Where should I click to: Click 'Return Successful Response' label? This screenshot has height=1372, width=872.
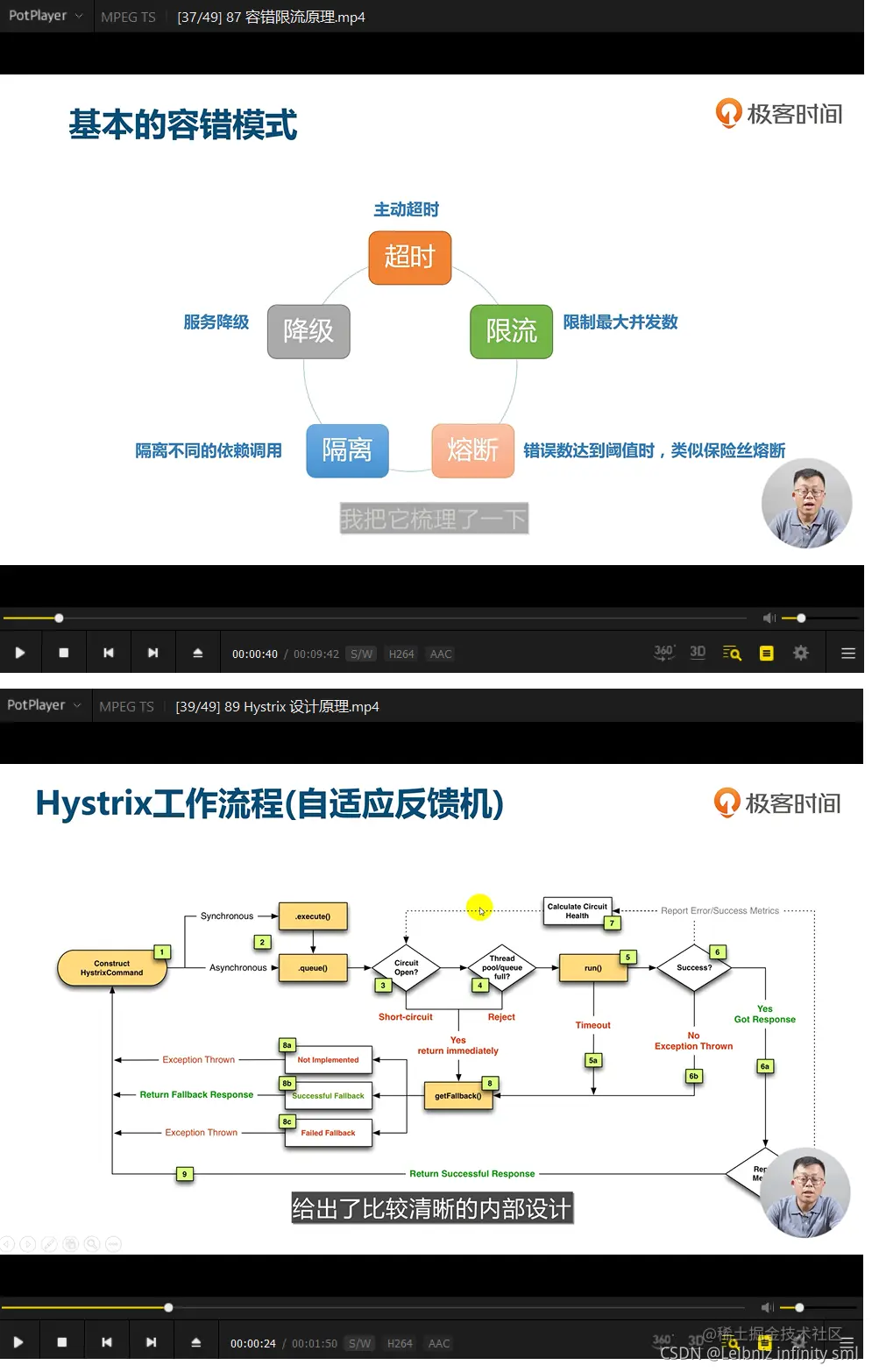click(472, 1174)
